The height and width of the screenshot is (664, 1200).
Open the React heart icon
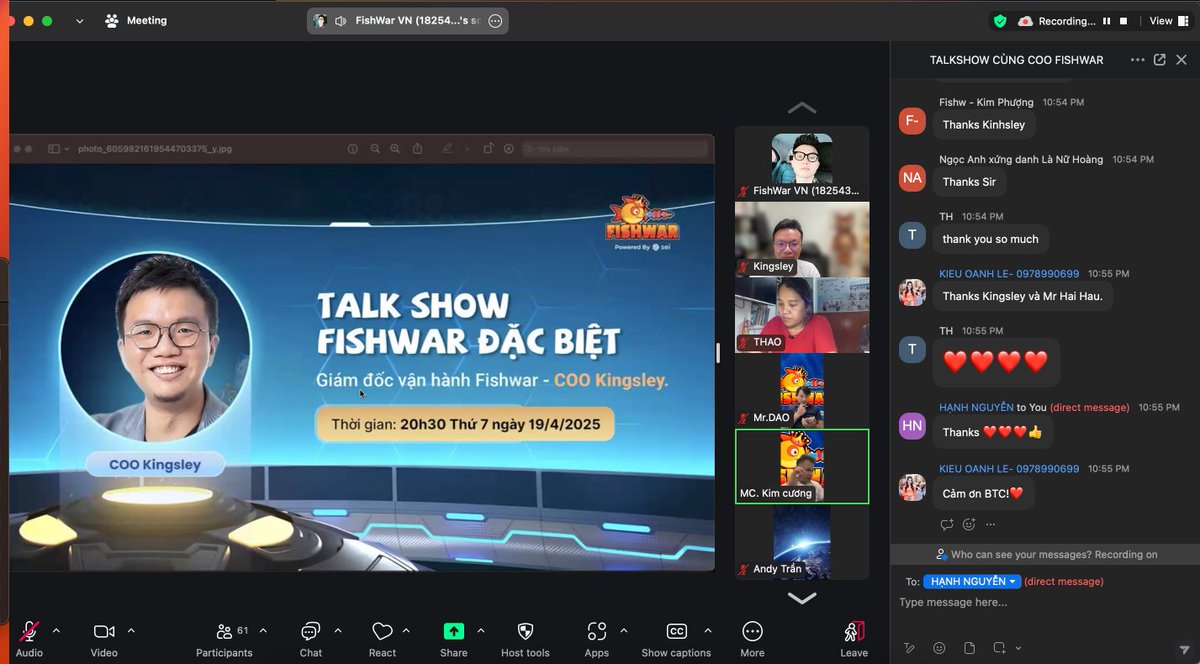point(382,631)
